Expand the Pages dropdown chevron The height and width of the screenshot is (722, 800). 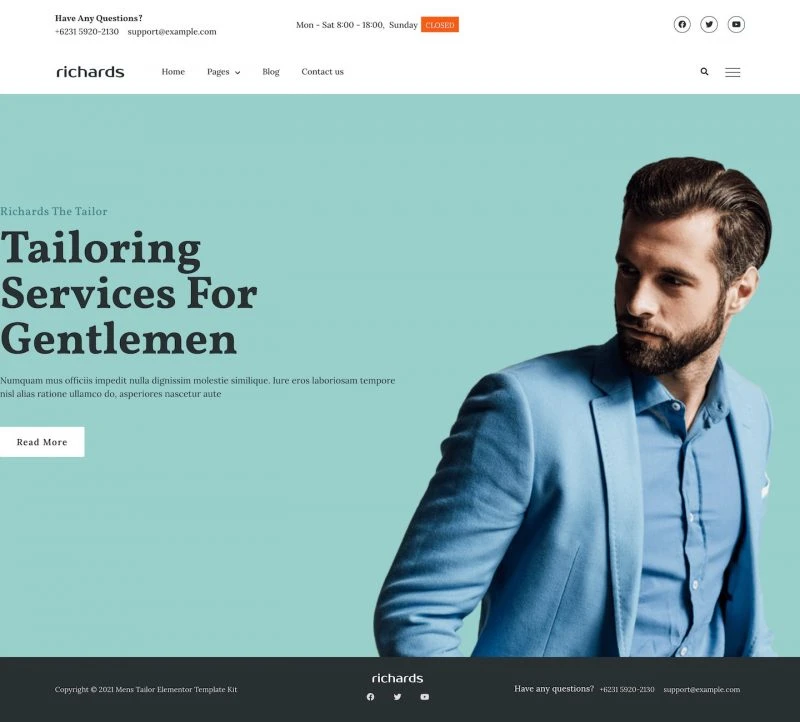pyautogui.click(x=237, y=72)
